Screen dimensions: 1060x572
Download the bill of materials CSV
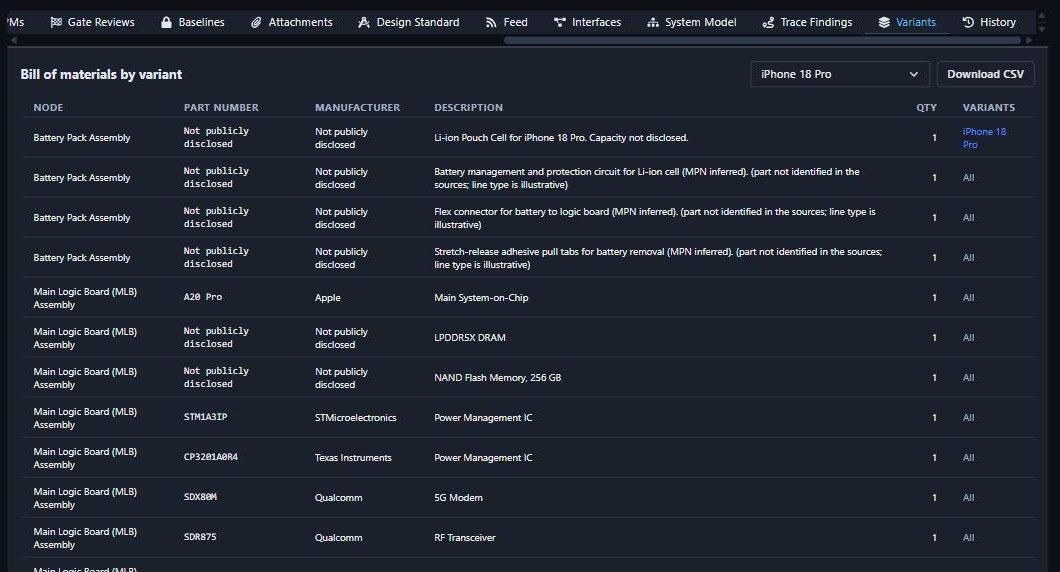pyautogui.click(x=985, y=74)
